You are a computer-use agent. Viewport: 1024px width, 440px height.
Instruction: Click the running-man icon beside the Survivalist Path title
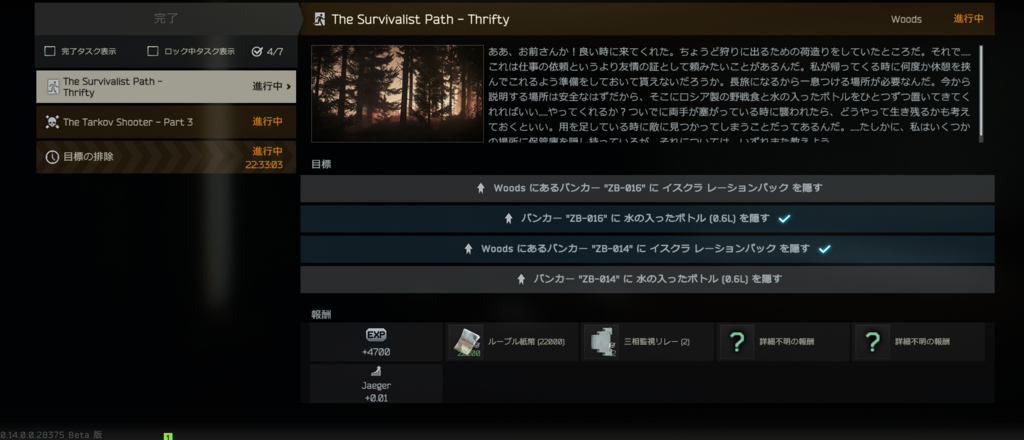pos(319,19)
